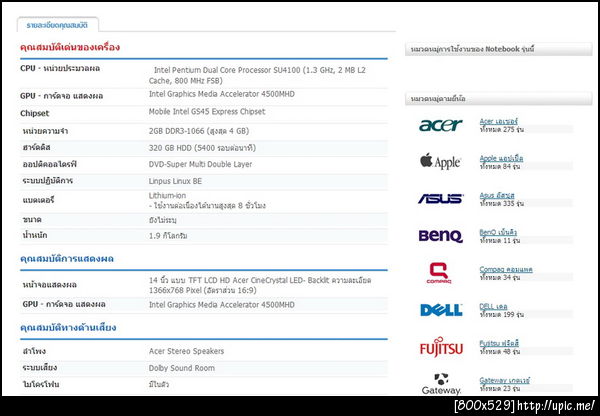
Task: Open the DELL notebooks link
Action: tap(493, 306)
